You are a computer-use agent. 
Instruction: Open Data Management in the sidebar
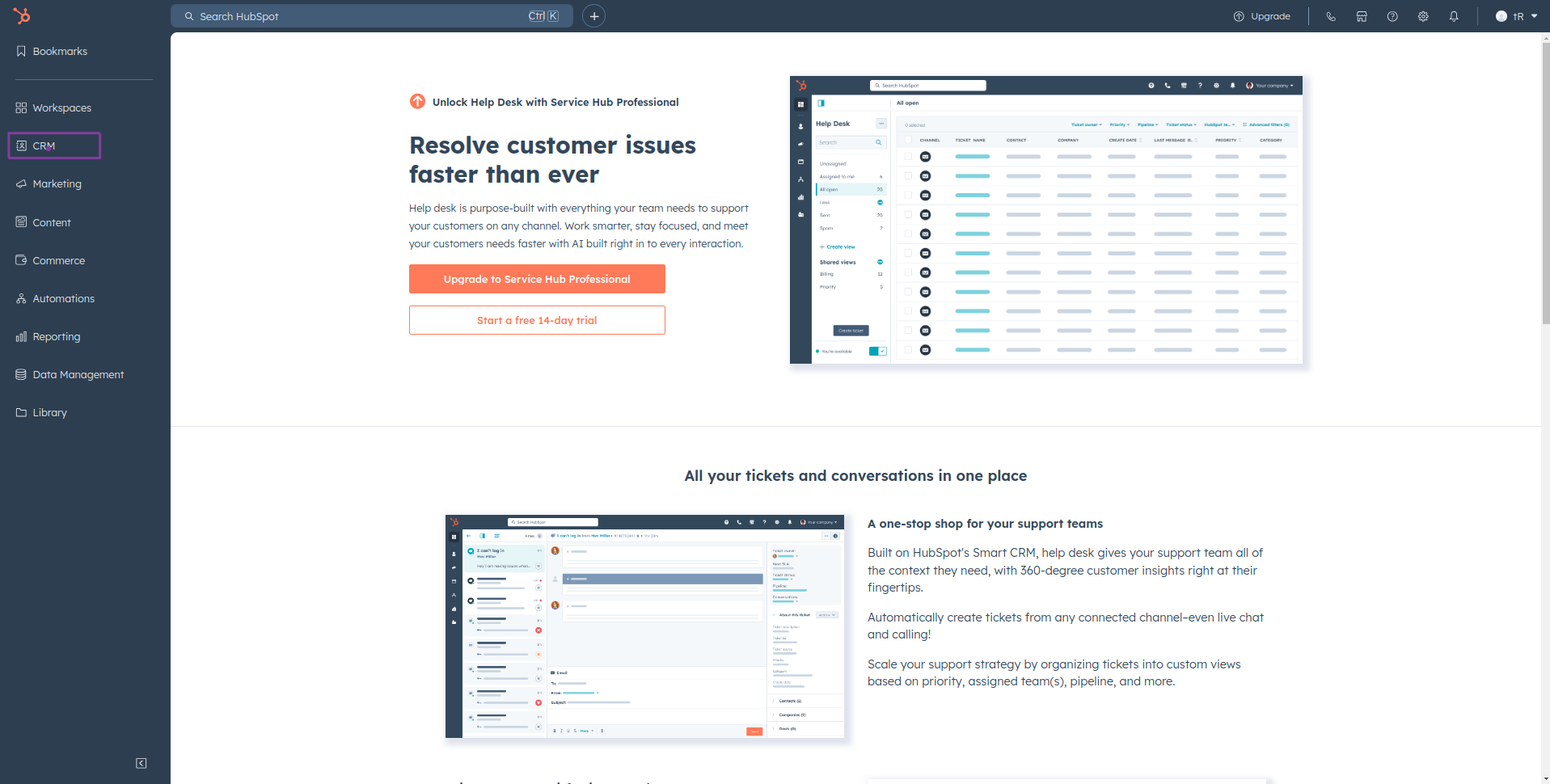78,374
